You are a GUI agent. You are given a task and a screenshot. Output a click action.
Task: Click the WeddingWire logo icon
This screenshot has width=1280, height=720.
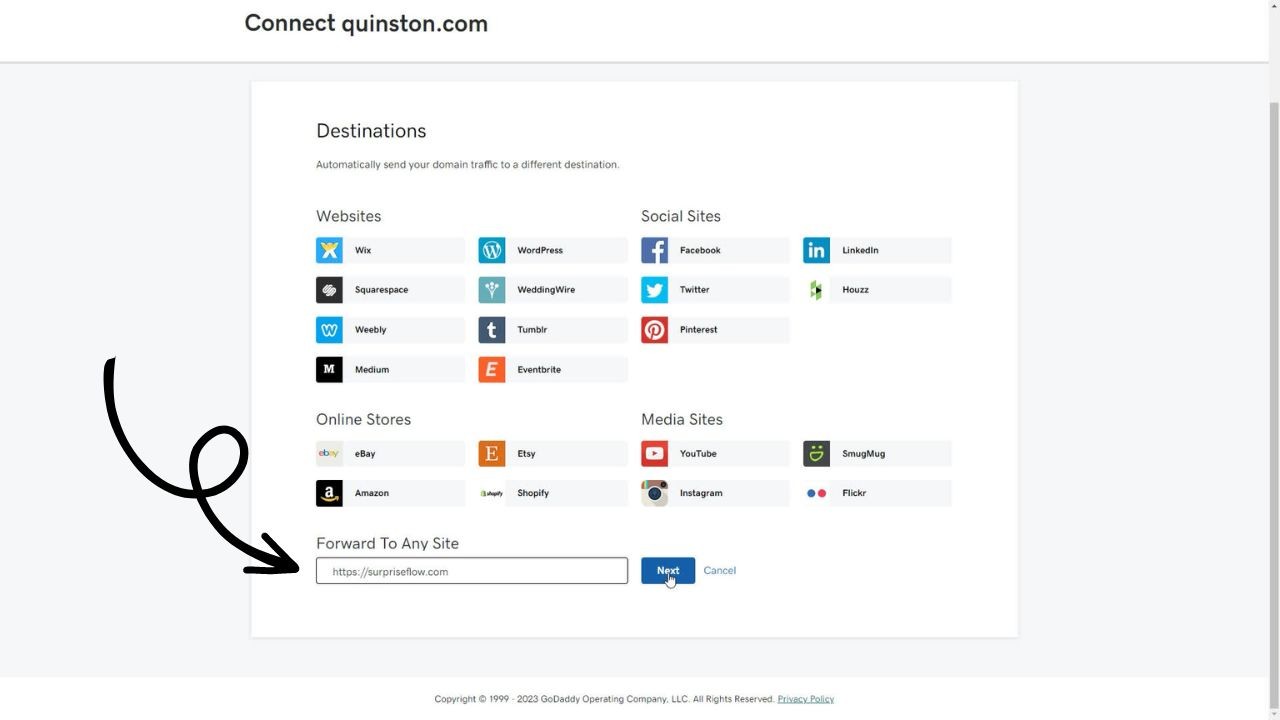492,290
